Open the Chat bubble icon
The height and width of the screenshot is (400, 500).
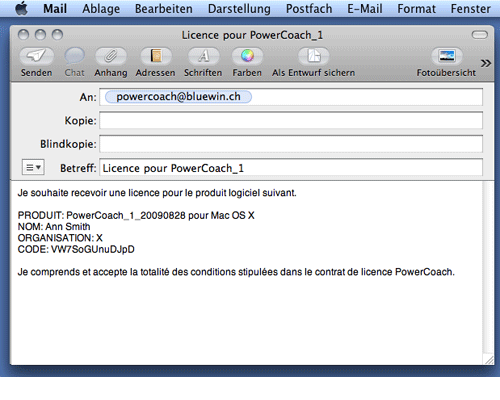[x=74, y=56]
